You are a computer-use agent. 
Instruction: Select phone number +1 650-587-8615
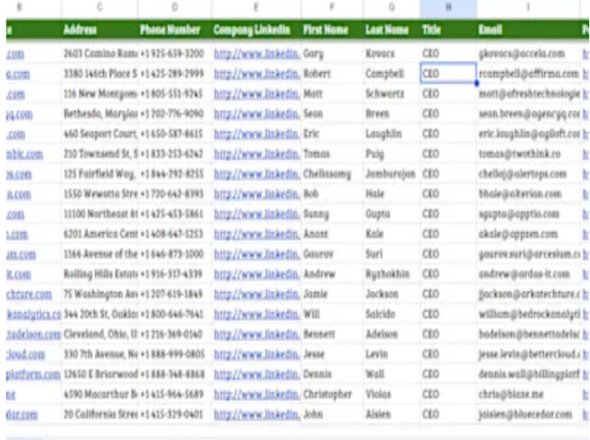172,134
